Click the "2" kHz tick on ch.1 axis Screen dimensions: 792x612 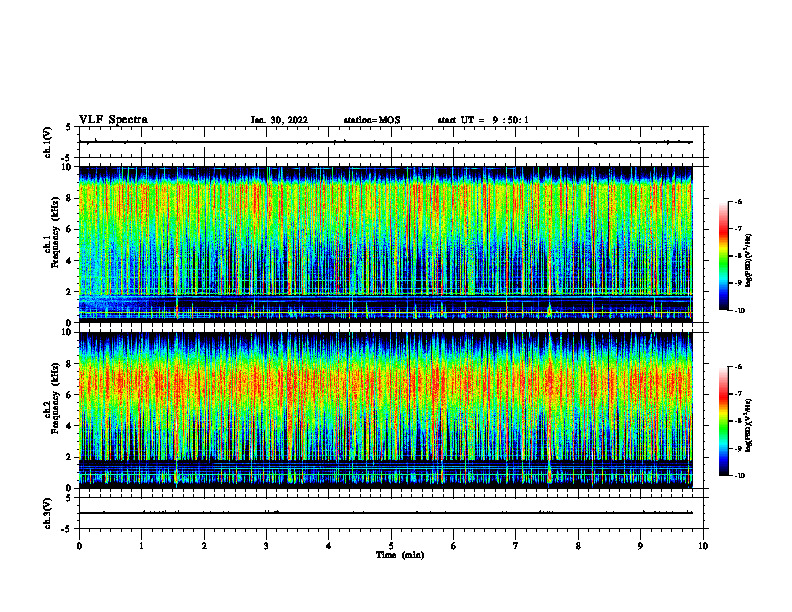click(x=69, y=292)
